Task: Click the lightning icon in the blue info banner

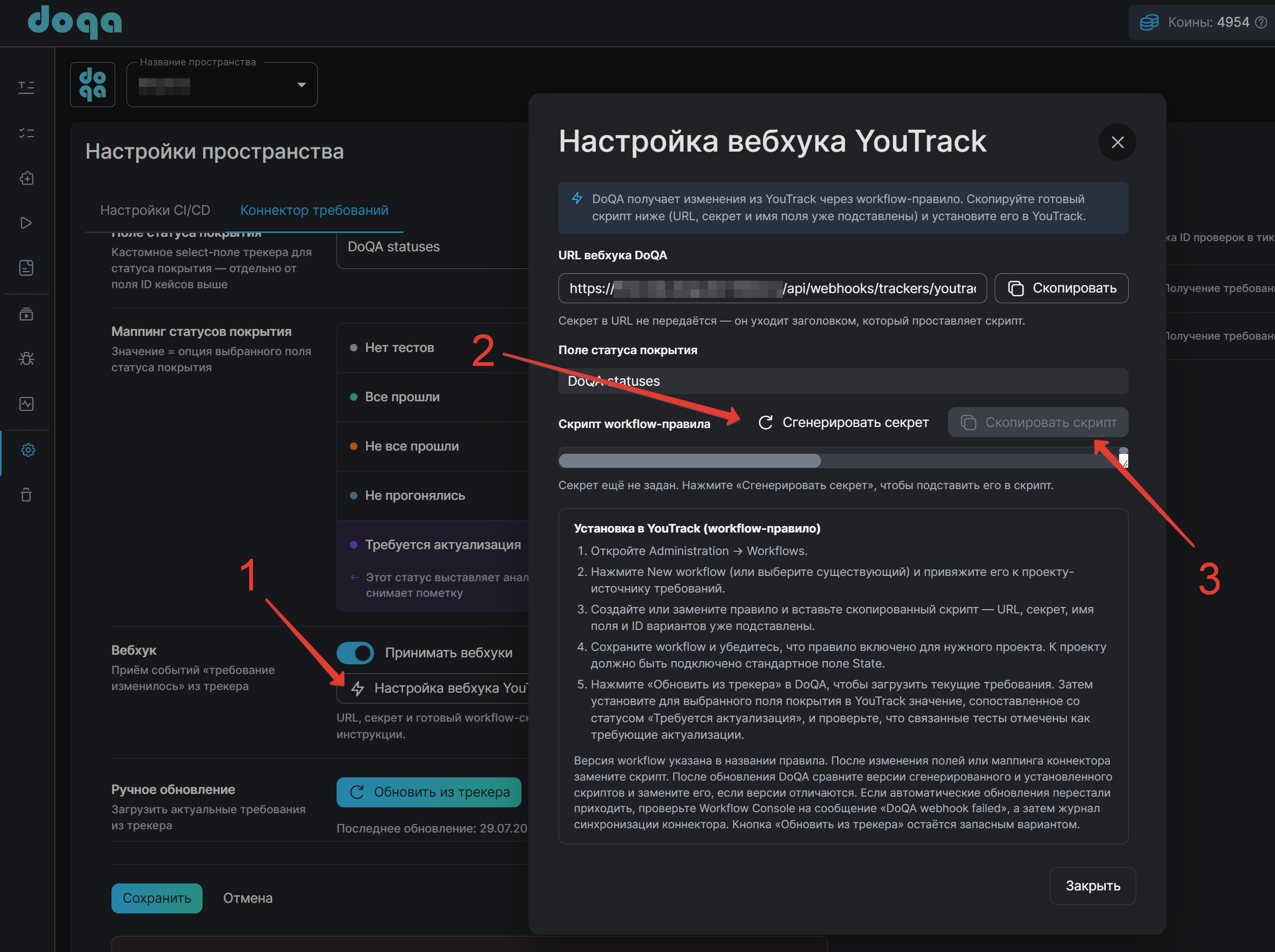Action: pos(577,199)
